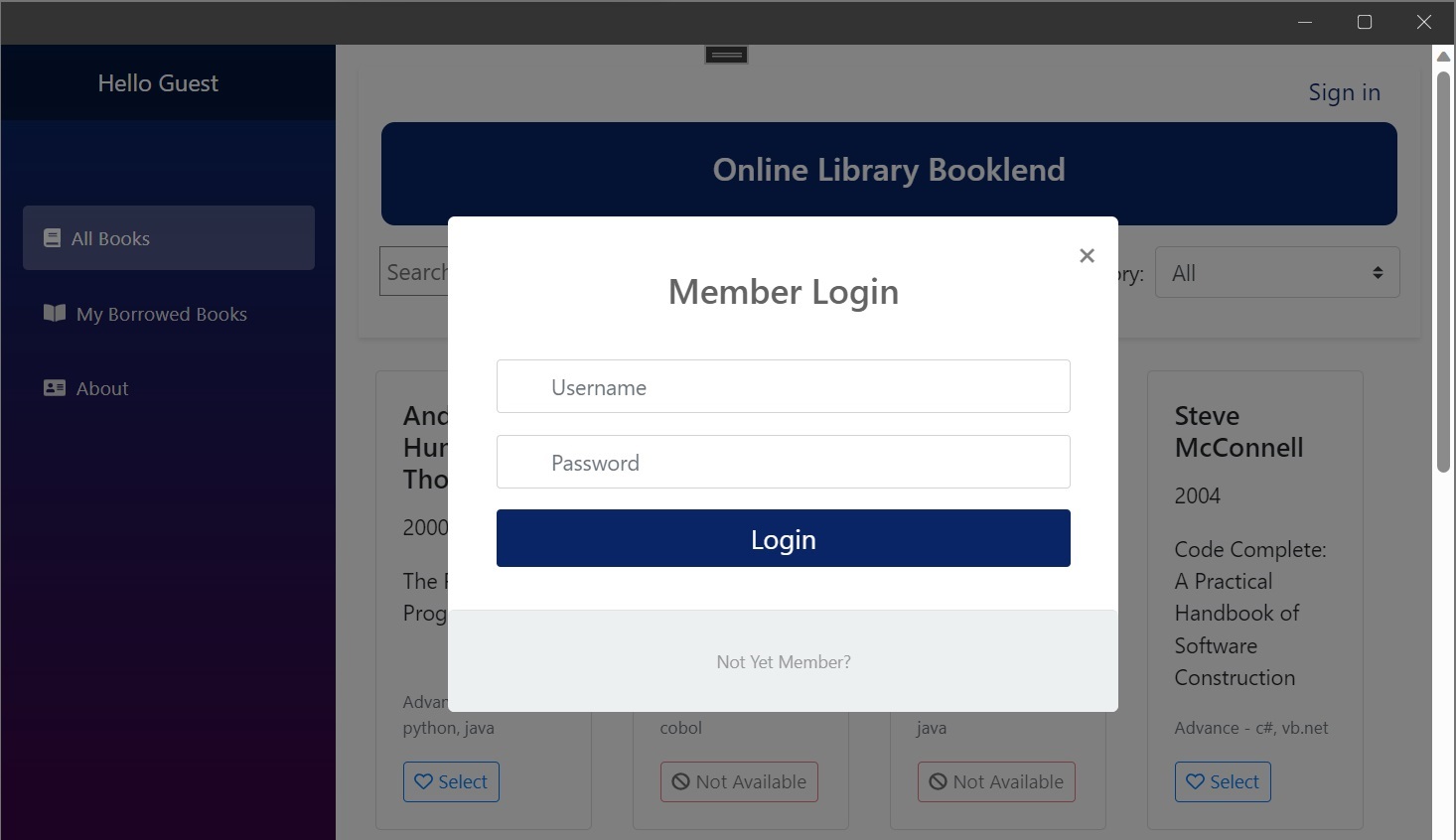This screenshot has height=840, width=1456.
Task: Click the All Books book icon
Action: [x=53, y=238]
